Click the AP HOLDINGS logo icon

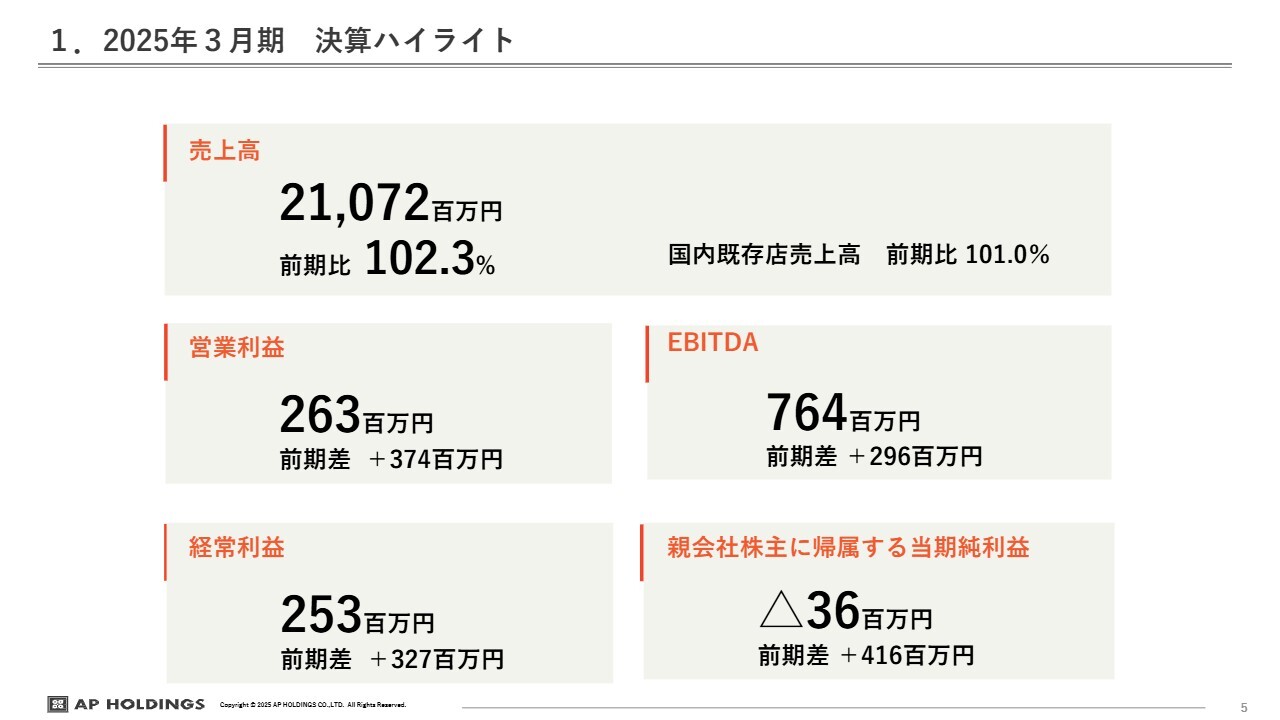[x=57, y=704]
